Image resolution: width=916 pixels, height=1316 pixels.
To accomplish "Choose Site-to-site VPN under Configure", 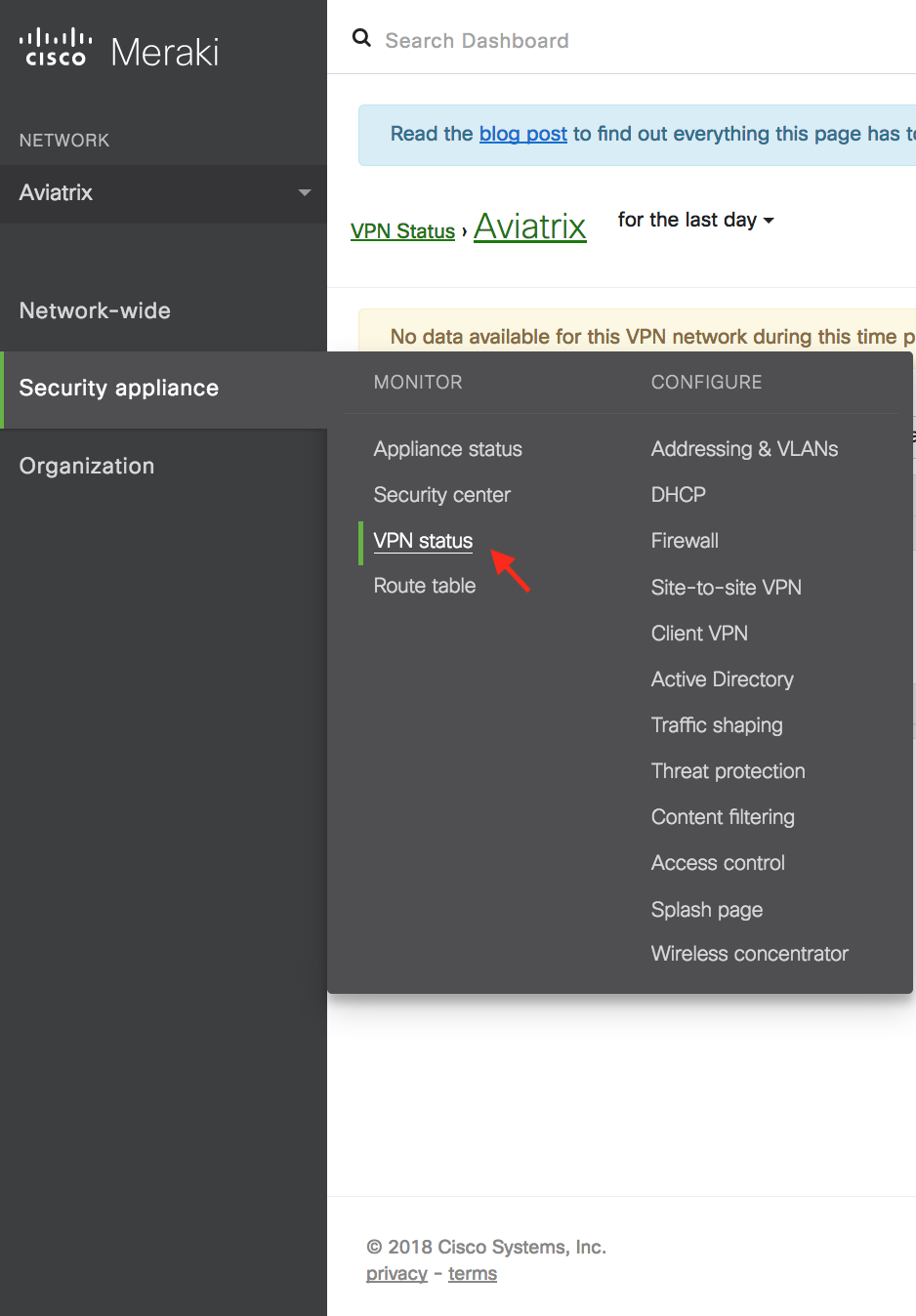I will point(726,588).
